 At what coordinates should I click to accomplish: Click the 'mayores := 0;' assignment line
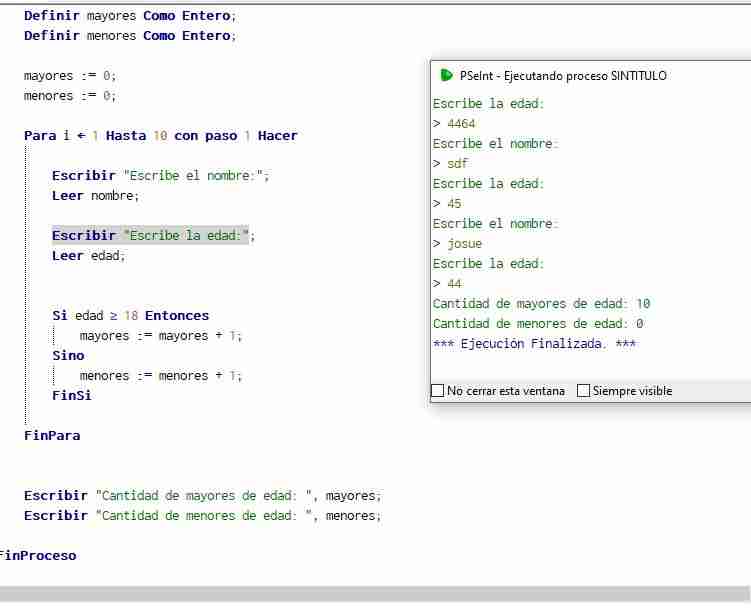pos(70,76)
